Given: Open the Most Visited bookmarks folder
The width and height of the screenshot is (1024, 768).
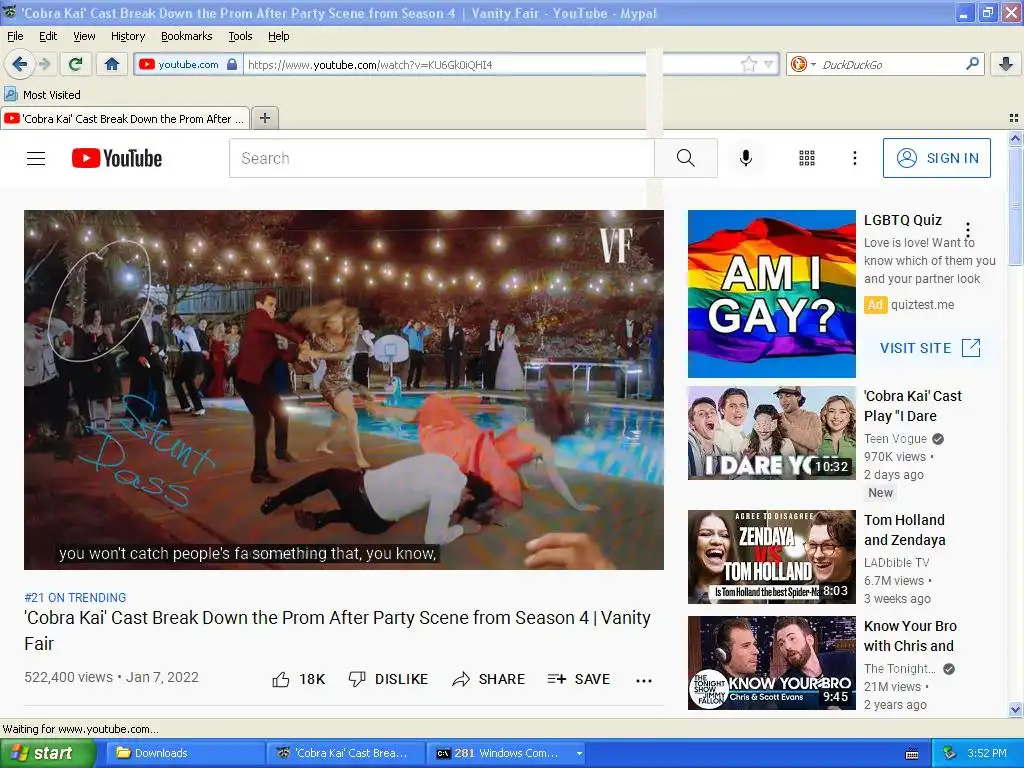Looking at the screenshot, I should coord(42,95).
